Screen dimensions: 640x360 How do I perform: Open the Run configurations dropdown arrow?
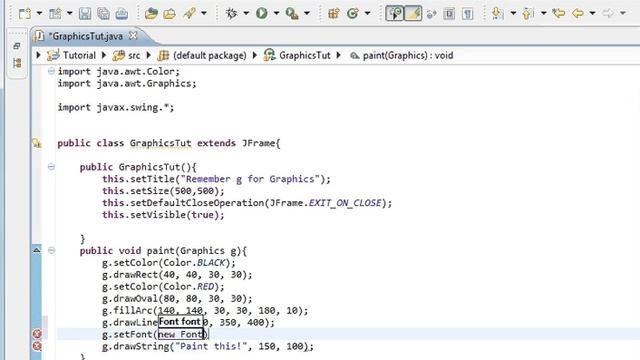276,13
